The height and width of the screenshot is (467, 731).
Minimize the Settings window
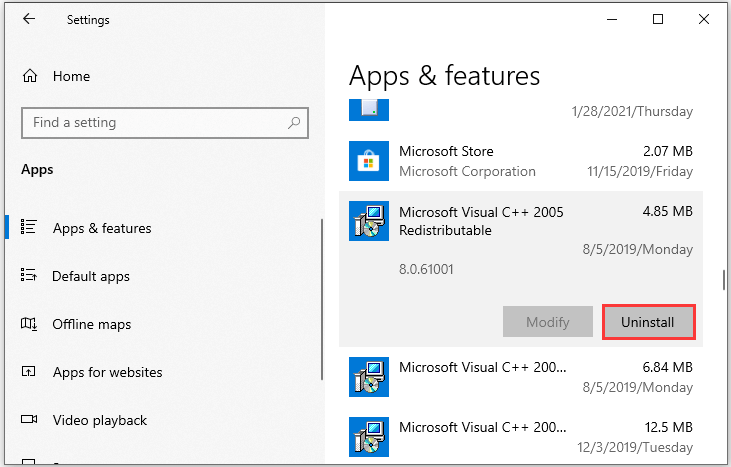pyautogui.click(x=612, y=19)
